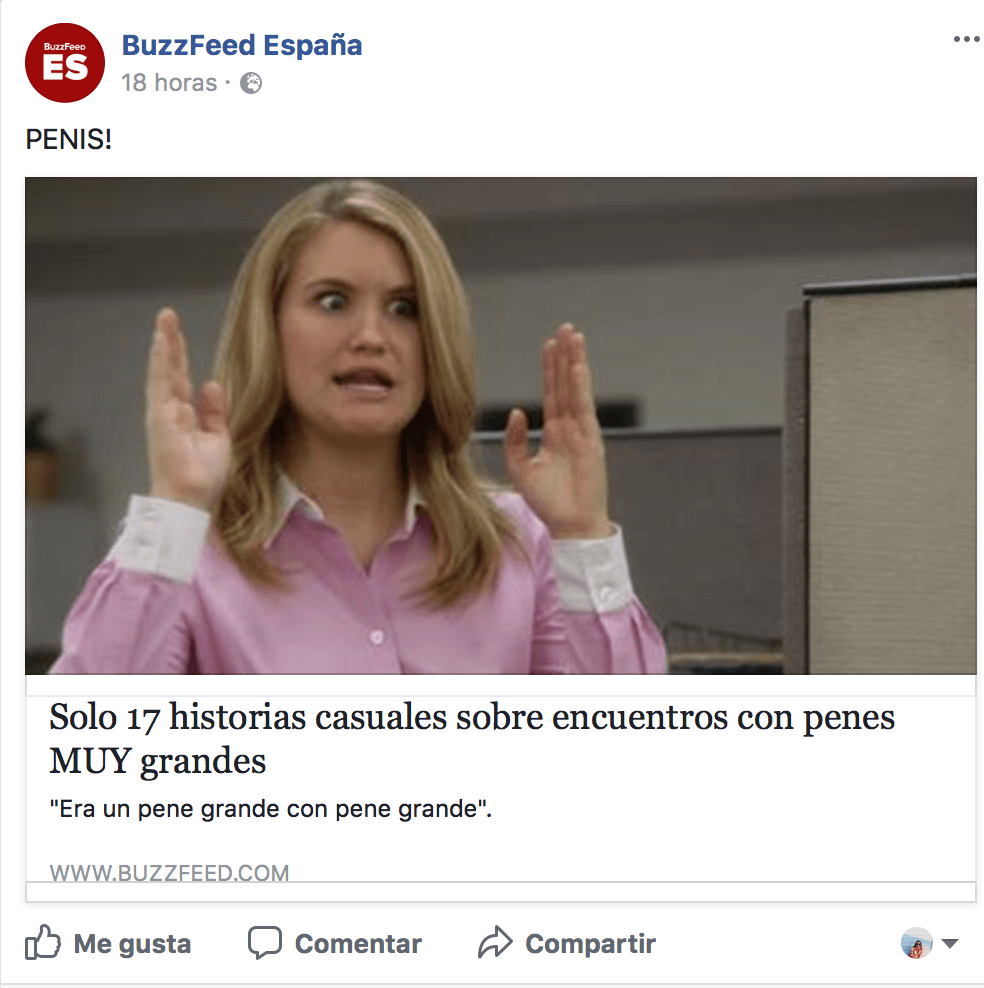
Task: Click the small profile avatar beside dropdown
Action: tap(917, 943)
